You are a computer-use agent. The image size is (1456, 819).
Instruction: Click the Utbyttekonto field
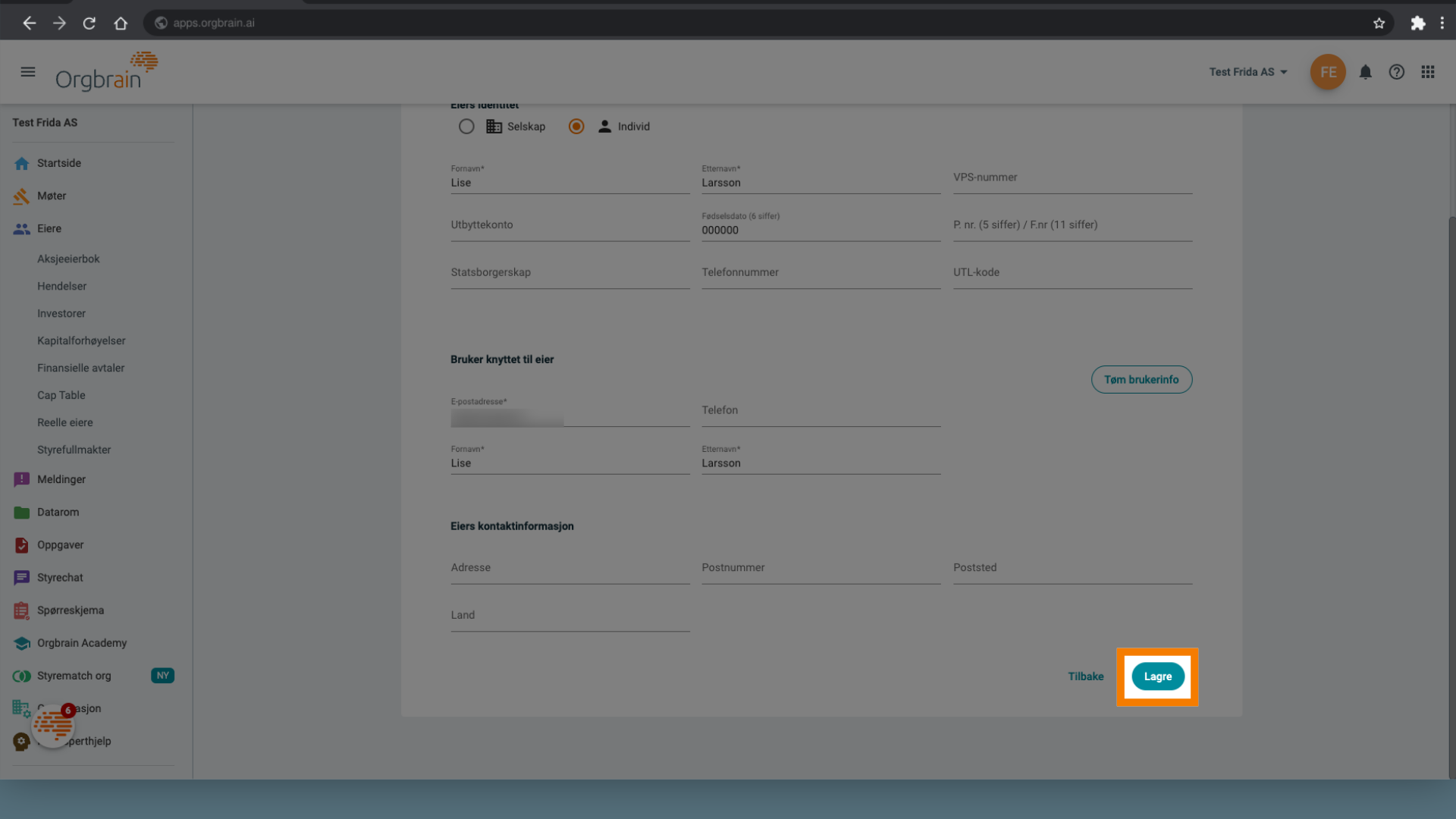(570, 225)
